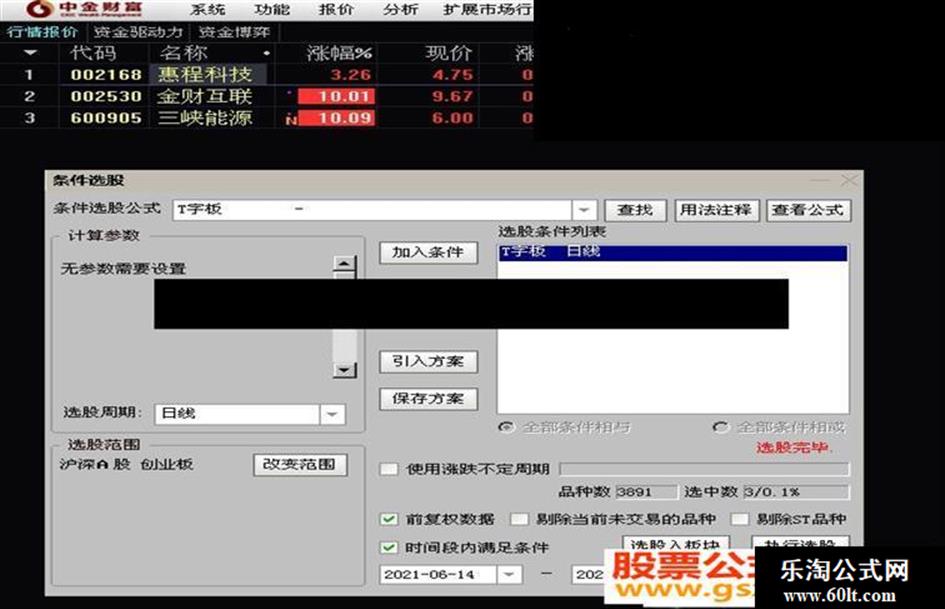Open the 系统 menu
945x609 pixels.
[207, 9]
